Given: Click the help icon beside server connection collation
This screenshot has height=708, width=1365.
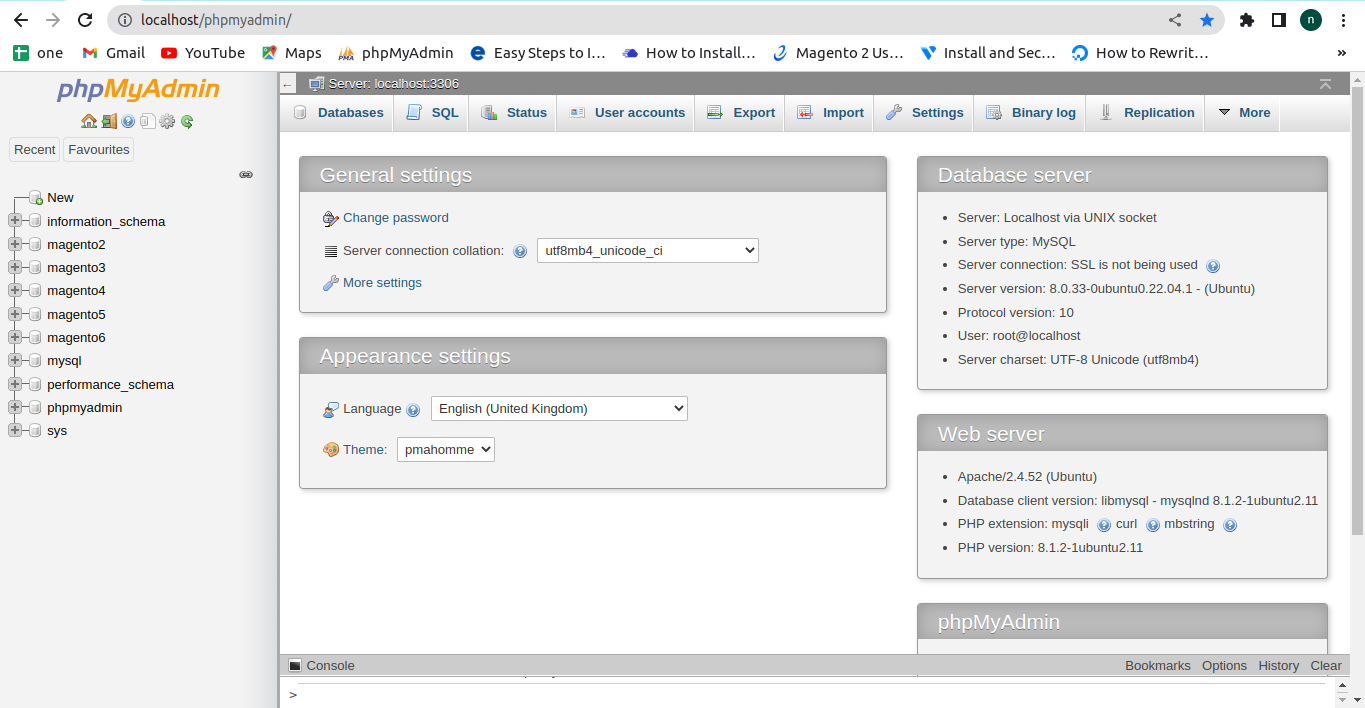Looking at the screenshot, I should coord(520,251).
